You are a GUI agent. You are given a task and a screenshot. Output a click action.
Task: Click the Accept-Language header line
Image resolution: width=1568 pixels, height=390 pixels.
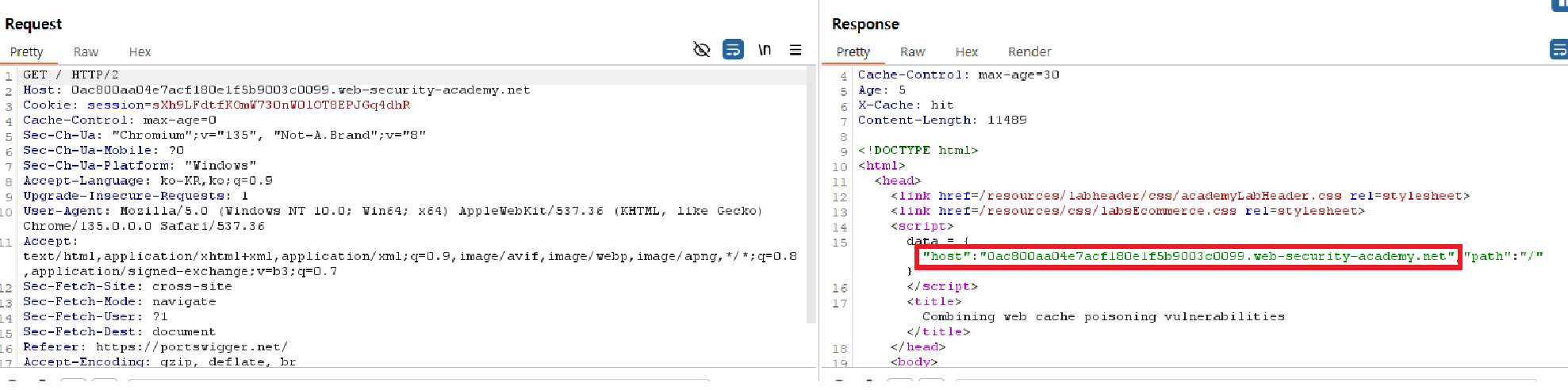[x=148, y=180]
